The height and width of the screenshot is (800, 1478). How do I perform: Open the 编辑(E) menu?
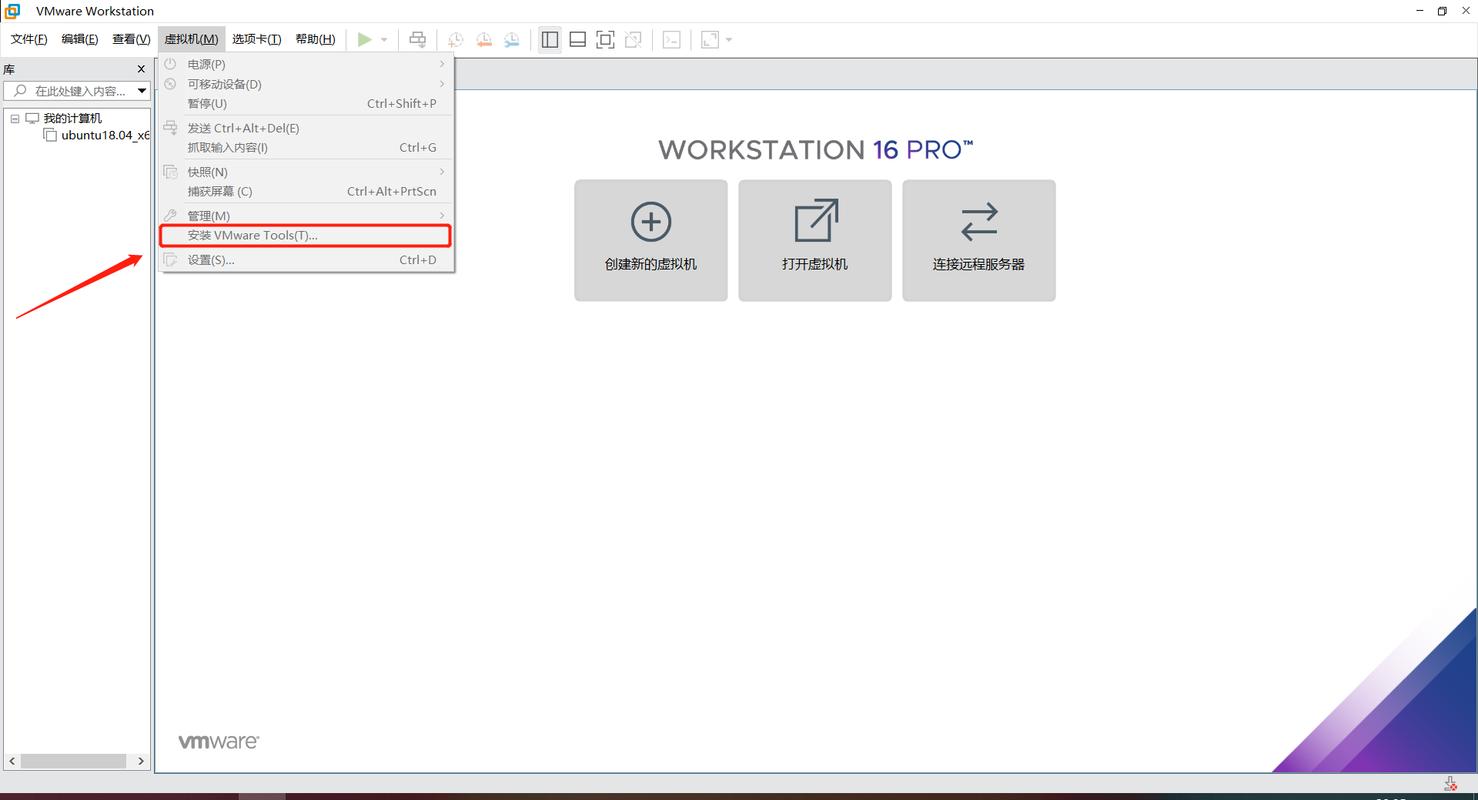click(80, 39)
